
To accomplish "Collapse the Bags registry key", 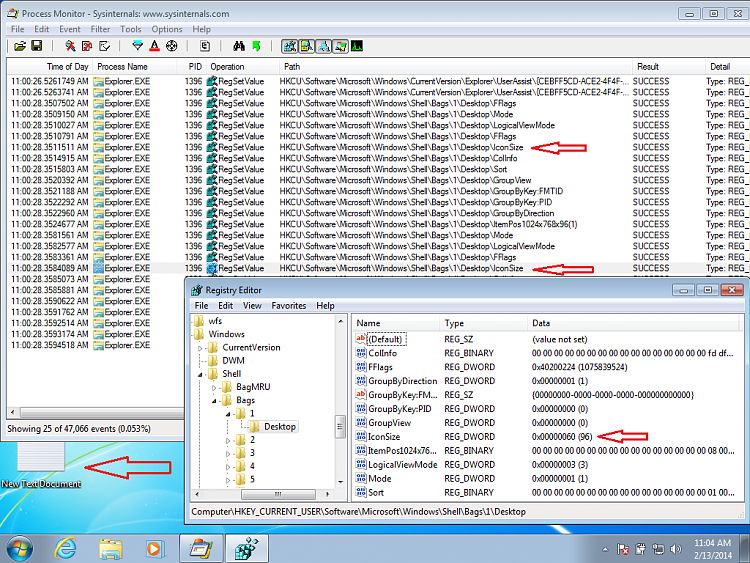I will [214, 400].
